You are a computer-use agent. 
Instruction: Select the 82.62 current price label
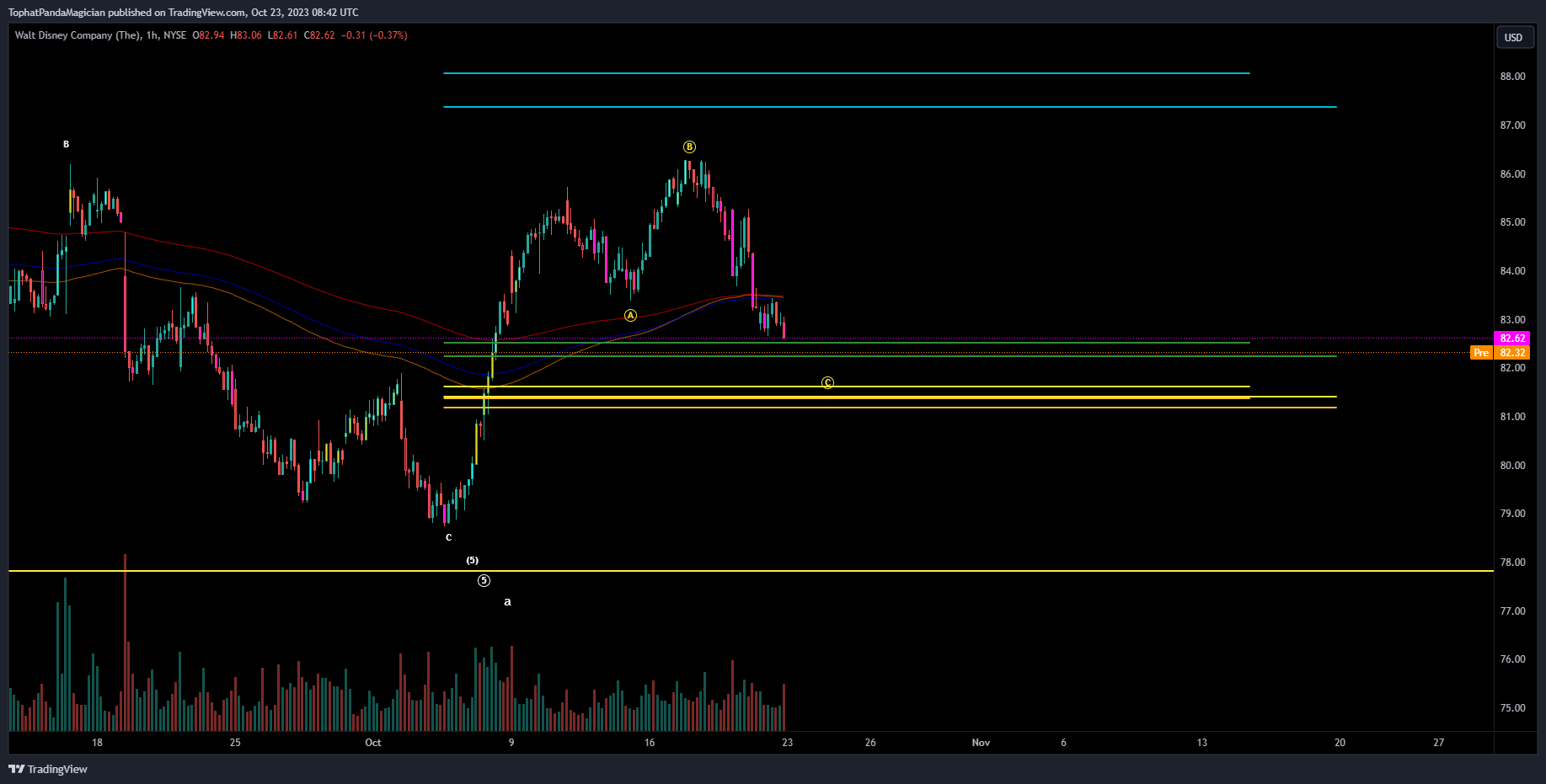(1512, 339)
